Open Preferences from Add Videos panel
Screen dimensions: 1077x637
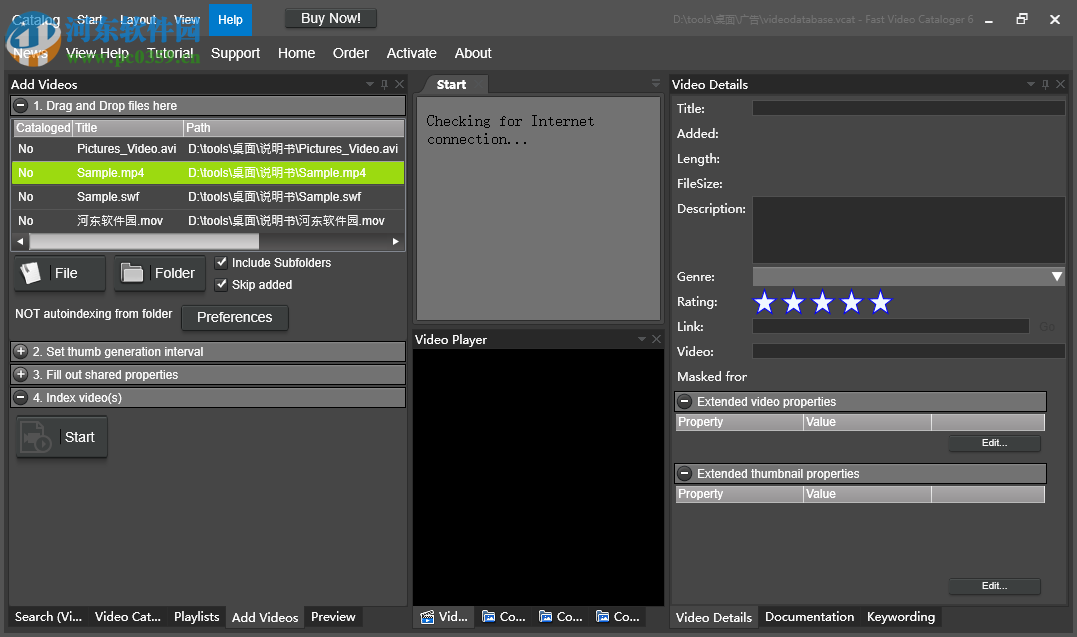coord(234,317)
